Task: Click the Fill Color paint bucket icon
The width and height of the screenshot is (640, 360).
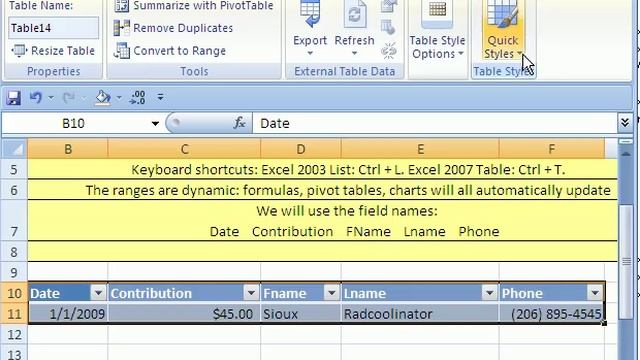Action: coord(102,98)
